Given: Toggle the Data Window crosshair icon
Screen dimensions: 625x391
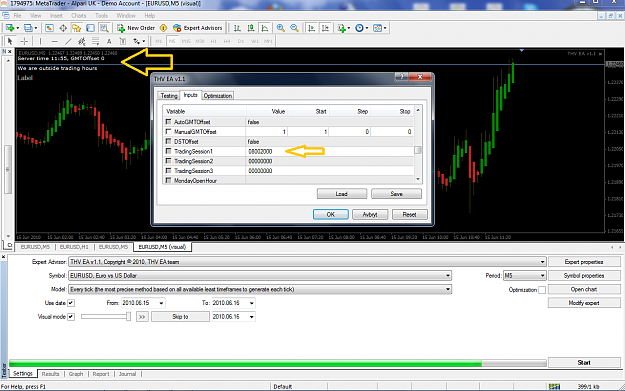Looking at the screenshot, I should (63, 28).
